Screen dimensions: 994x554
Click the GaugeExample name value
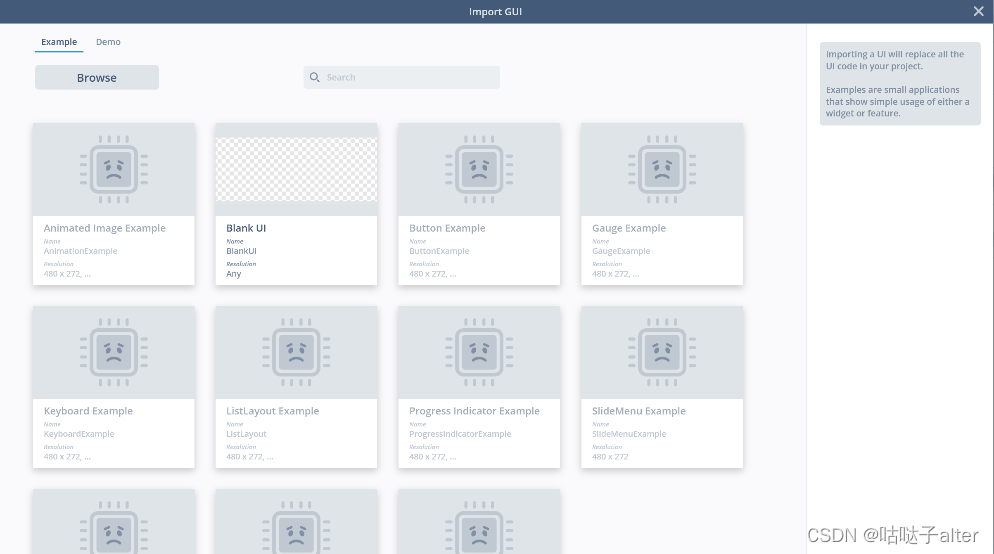coord(621,251)
